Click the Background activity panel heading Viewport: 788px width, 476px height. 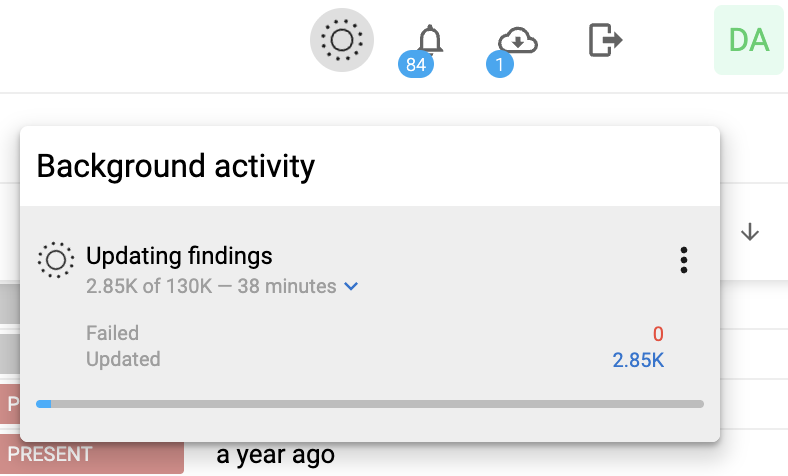(x=176, y=166)
